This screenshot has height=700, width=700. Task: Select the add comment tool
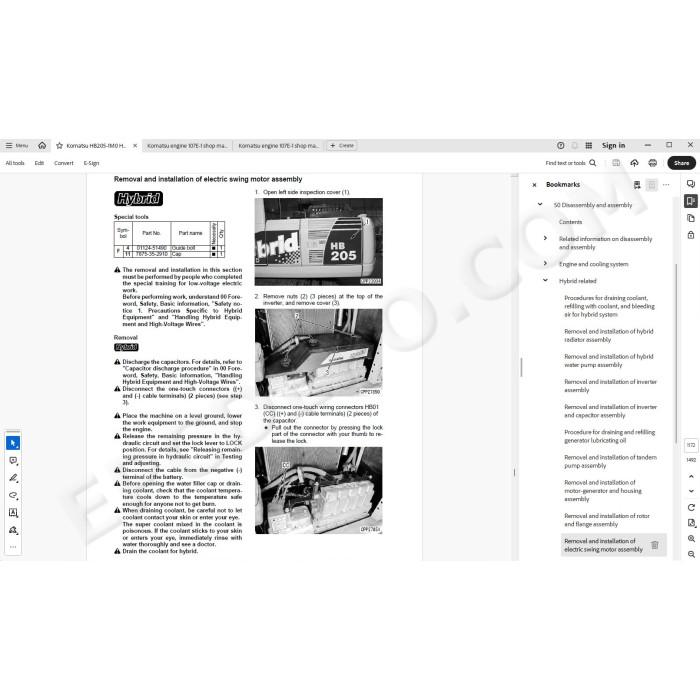point(13,461)
